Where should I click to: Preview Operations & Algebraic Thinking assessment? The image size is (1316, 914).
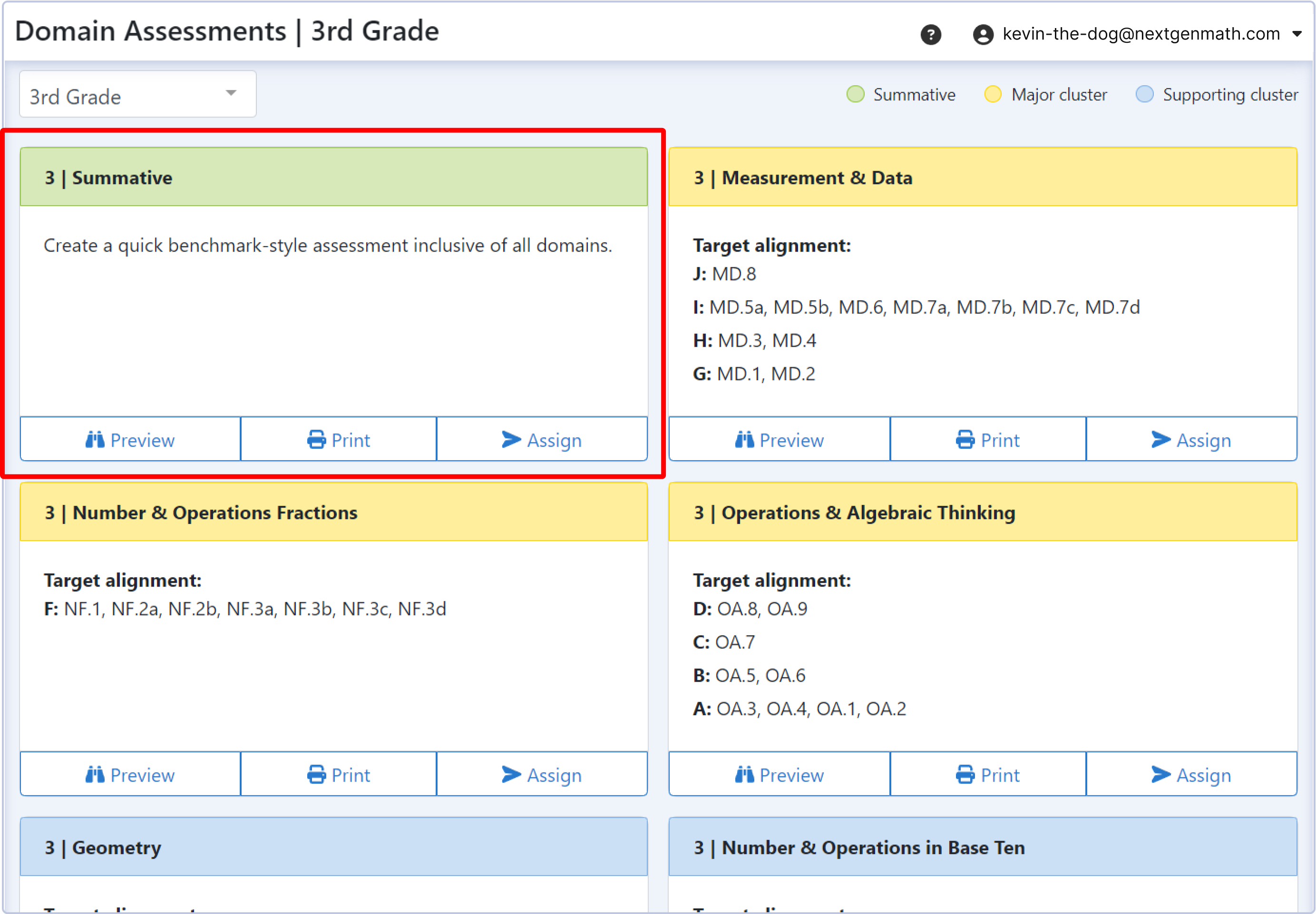(x=779, y=774)
